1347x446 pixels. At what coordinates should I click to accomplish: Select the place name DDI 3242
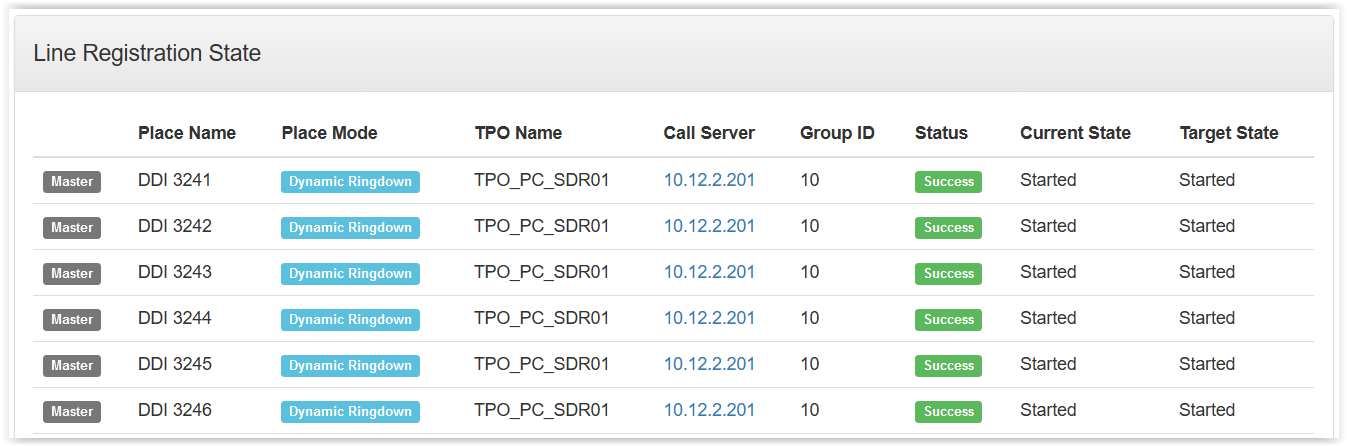[175, 226]
